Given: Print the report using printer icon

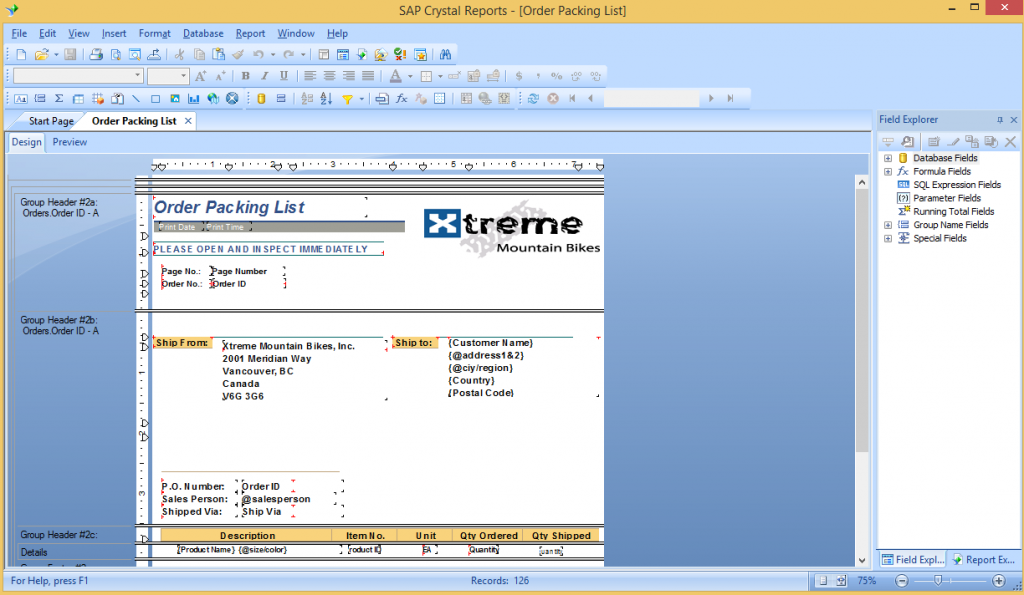Looking at the screenshot, I should tap(96, 55).
